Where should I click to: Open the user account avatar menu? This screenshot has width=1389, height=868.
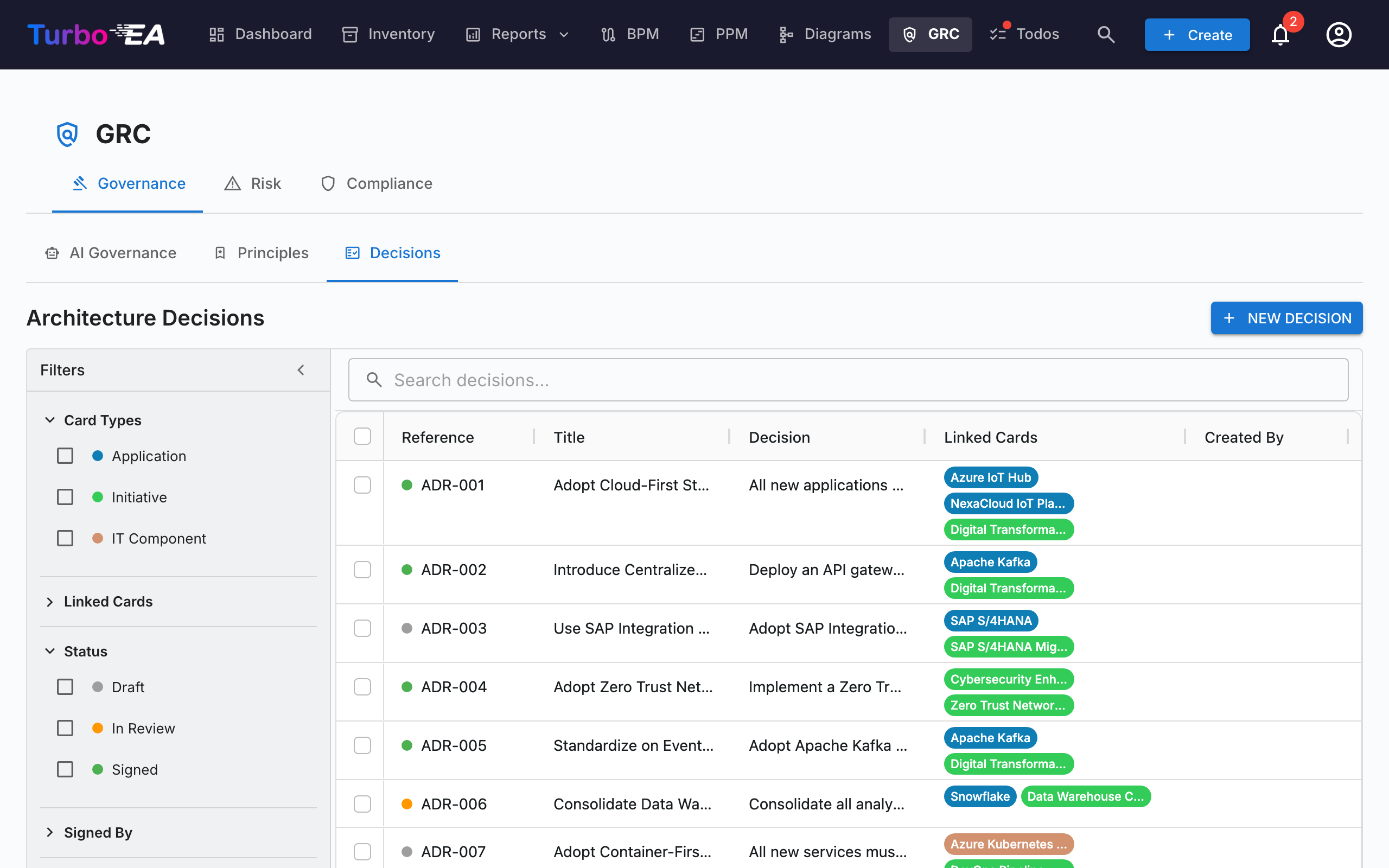click(x=1339, y=34)
